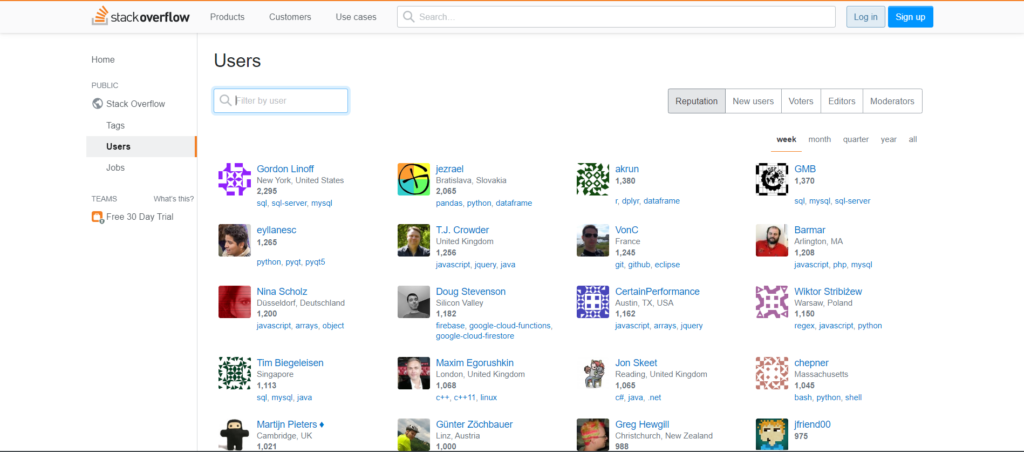The image size is (1024, 452).
Task: Switch to the Voters tab
Action: tap(801, 101)
